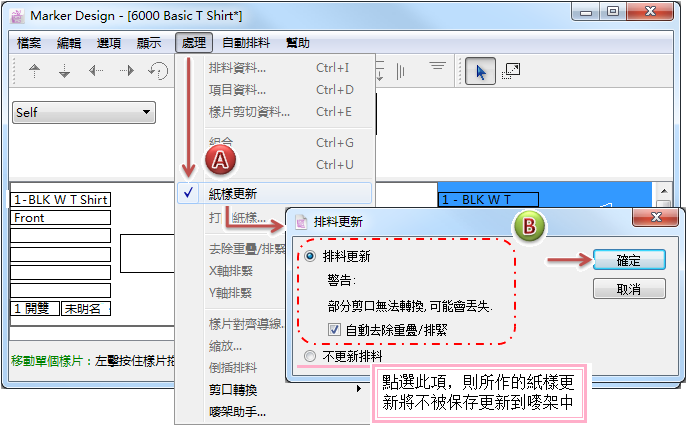Open the 檔案 menu
689x432 pixels.
point(29,43)
